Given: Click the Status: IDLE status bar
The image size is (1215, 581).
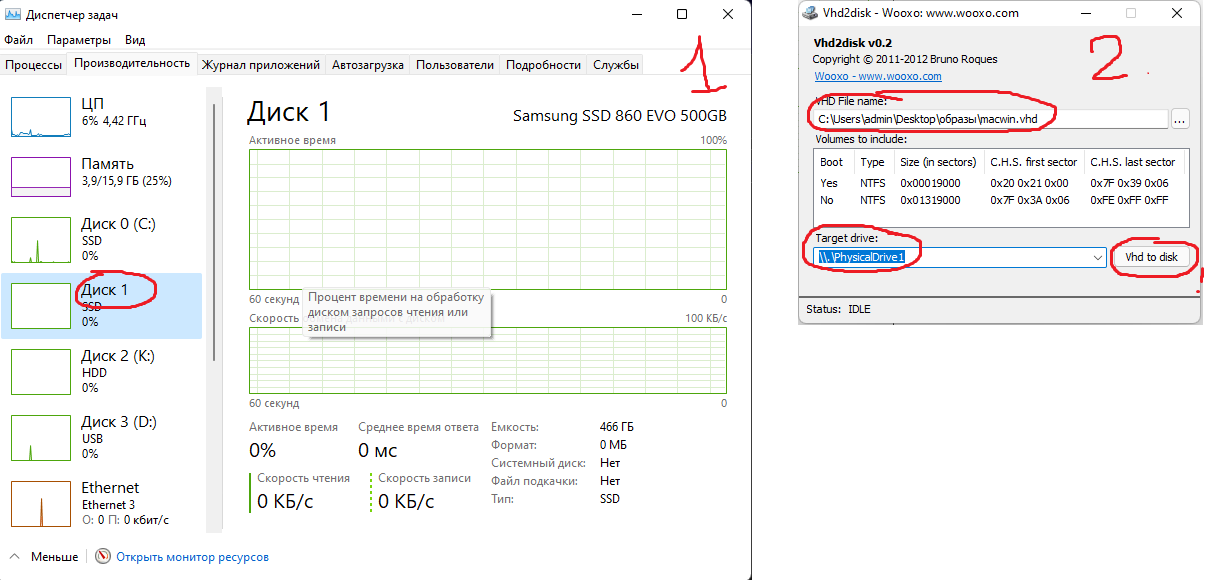Looking at the screenshot, I should tap(1001, 310).
